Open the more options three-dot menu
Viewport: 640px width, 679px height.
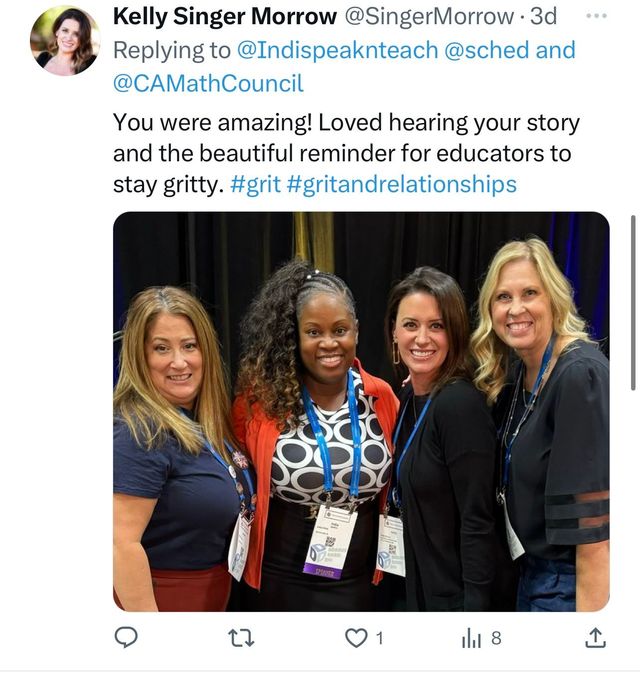(x=596, y=16)
